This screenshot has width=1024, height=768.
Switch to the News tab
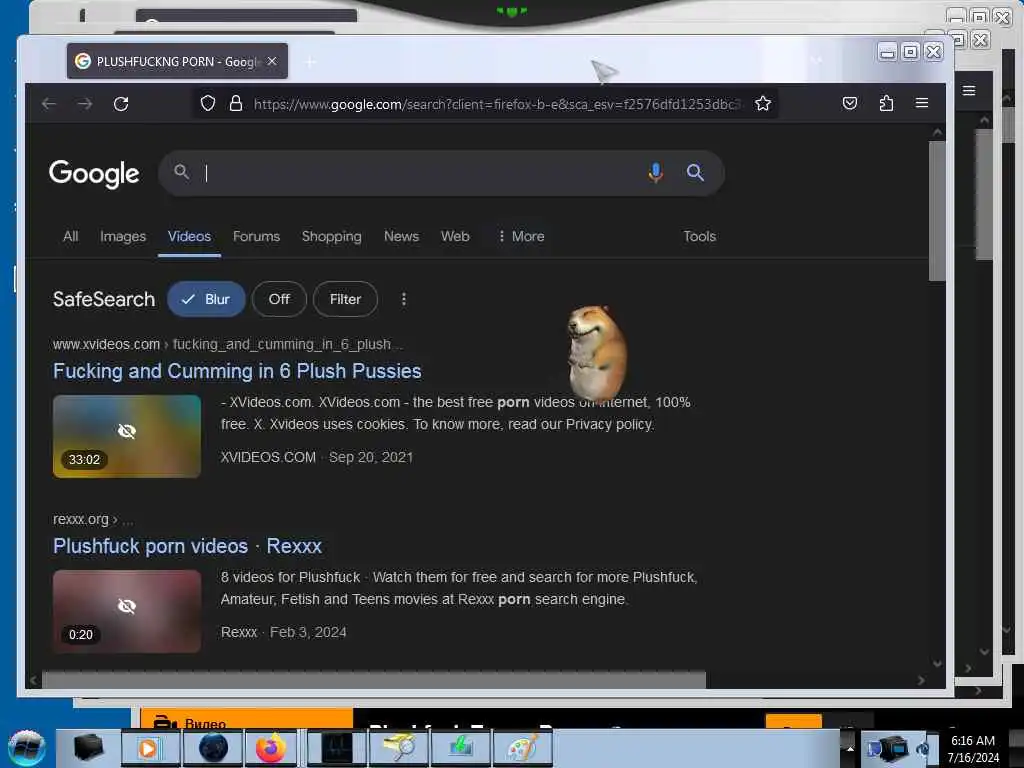(x=401, y=236)
